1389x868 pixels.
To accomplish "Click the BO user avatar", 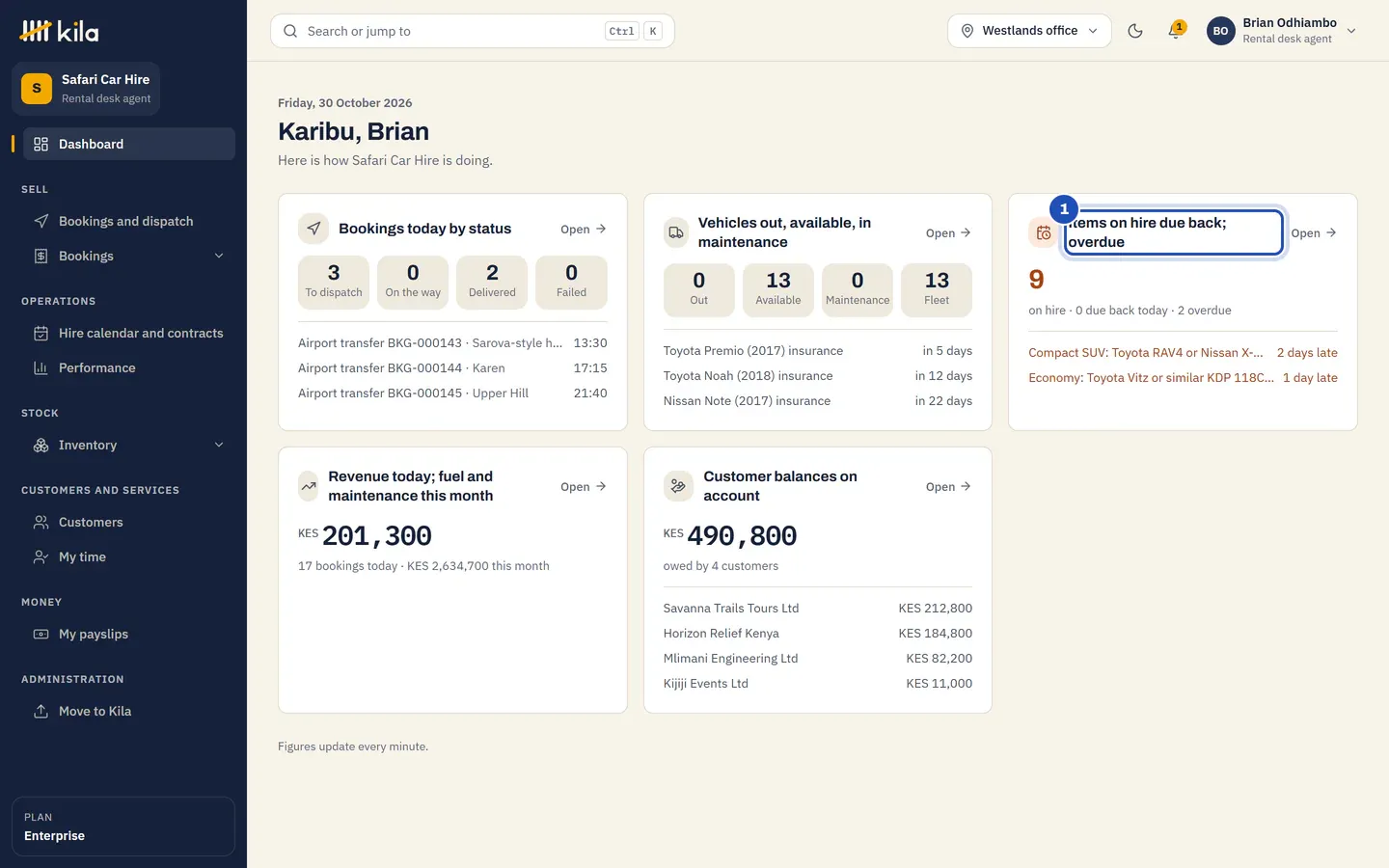I will tap(1220, 31).
